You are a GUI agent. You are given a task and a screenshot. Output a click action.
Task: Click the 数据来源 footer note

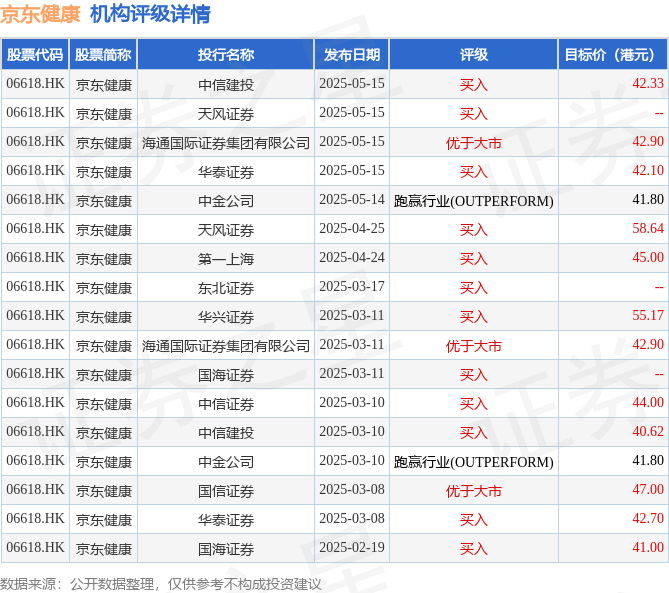[161, 584]
